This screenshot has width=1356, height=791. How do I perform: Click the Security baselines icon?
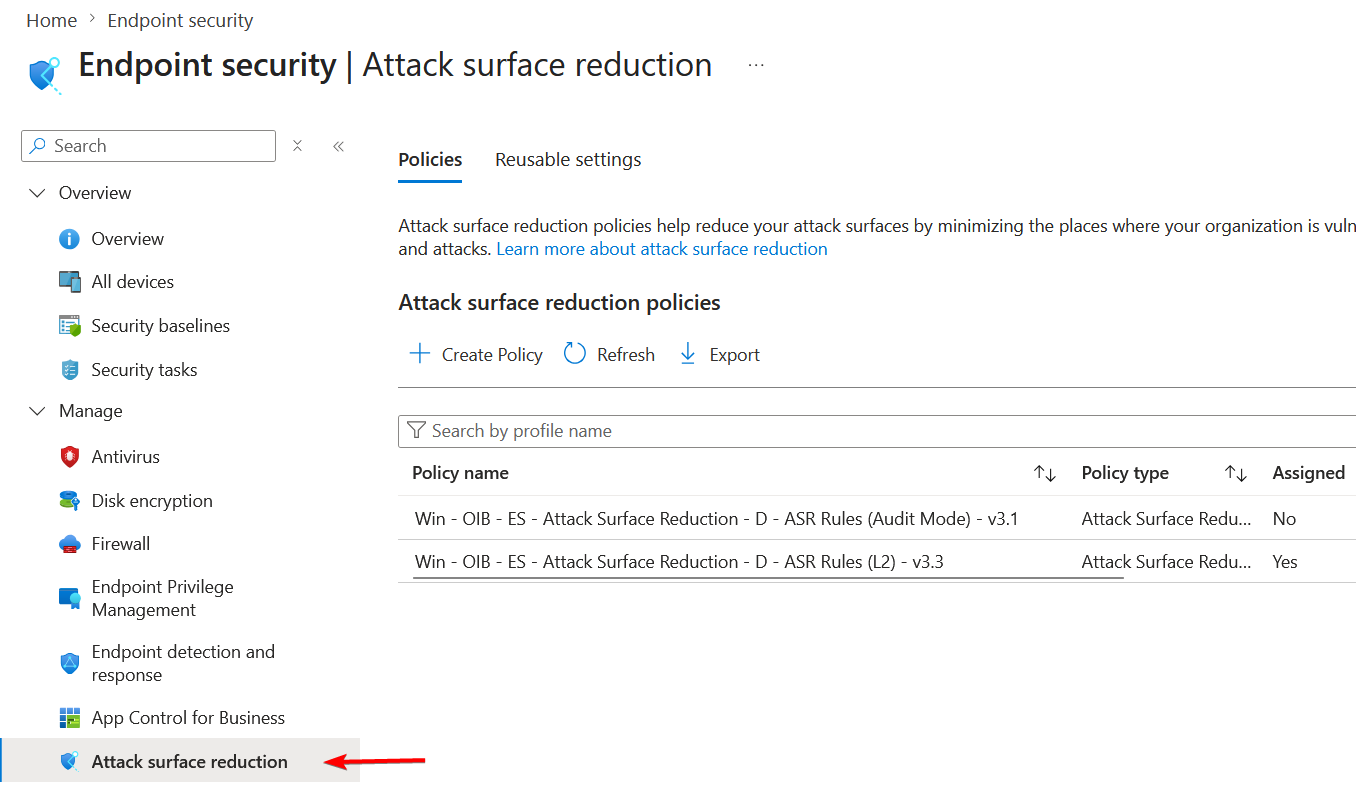pos(69,326)
